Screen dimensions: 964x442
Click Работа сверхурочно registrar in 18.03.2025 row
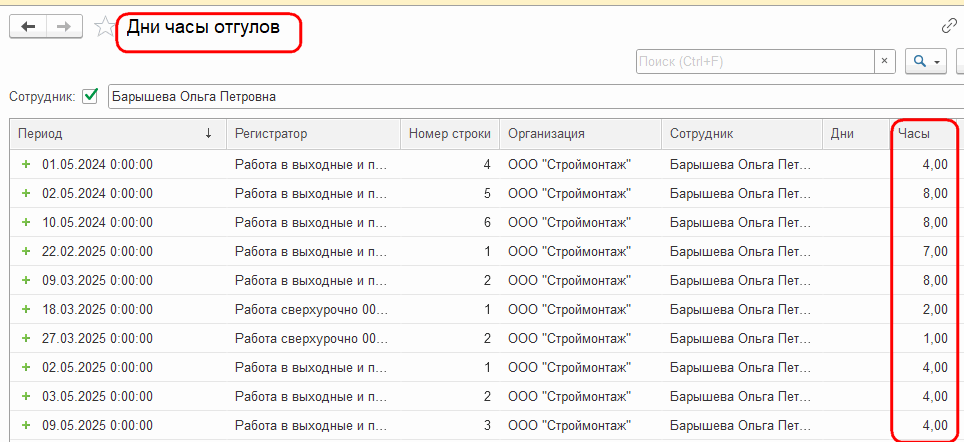(312, 309)
